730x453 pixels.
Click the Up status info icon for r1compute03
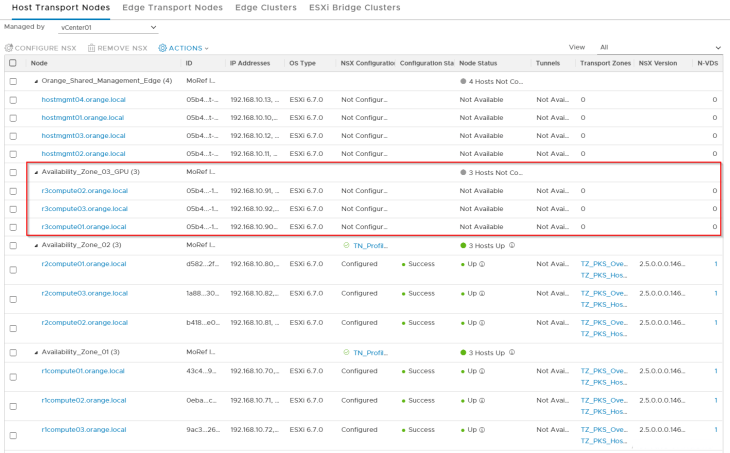coord(480,429)
